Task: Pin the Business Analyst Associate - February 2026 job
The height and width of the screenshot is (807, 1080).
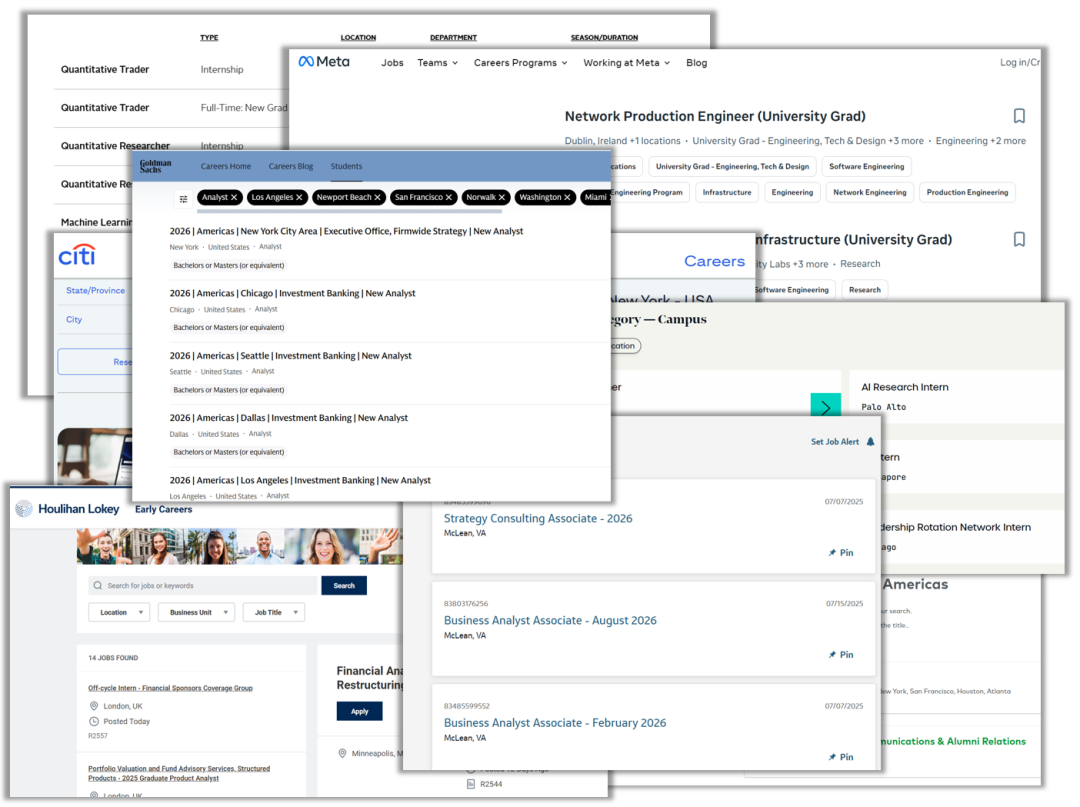Action: (x=841, y=757)
